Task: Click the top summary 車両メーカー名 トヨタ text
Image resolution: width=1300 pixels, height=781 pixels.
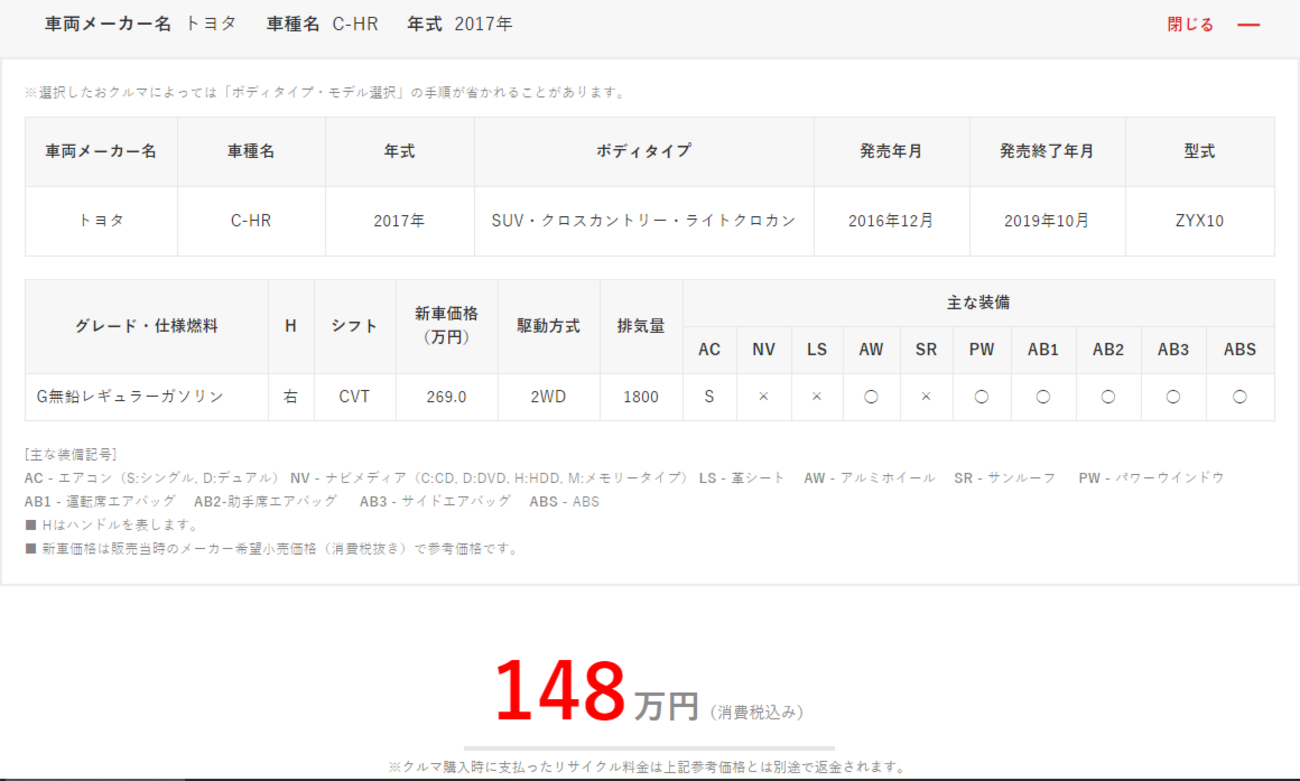Action: click(x=141, y=24)
